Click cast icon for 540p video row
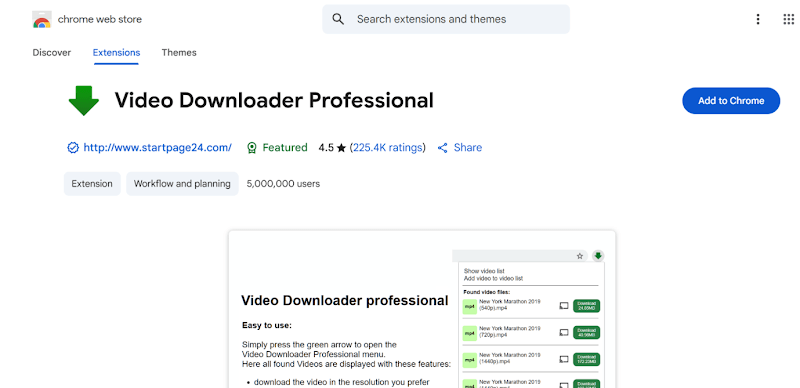The width and height of the screenshot is (800, 388). pos(563,306)
